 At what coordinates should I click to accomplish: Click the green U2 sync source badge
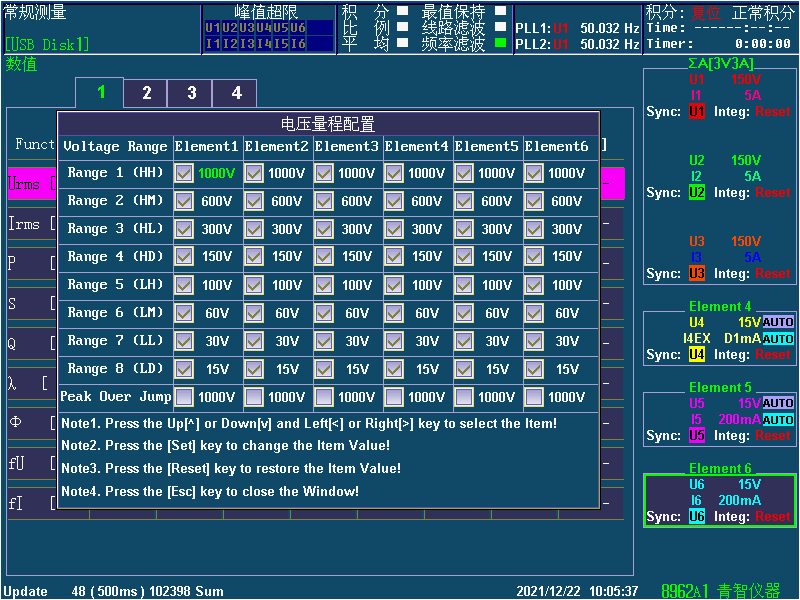(697, 193)
